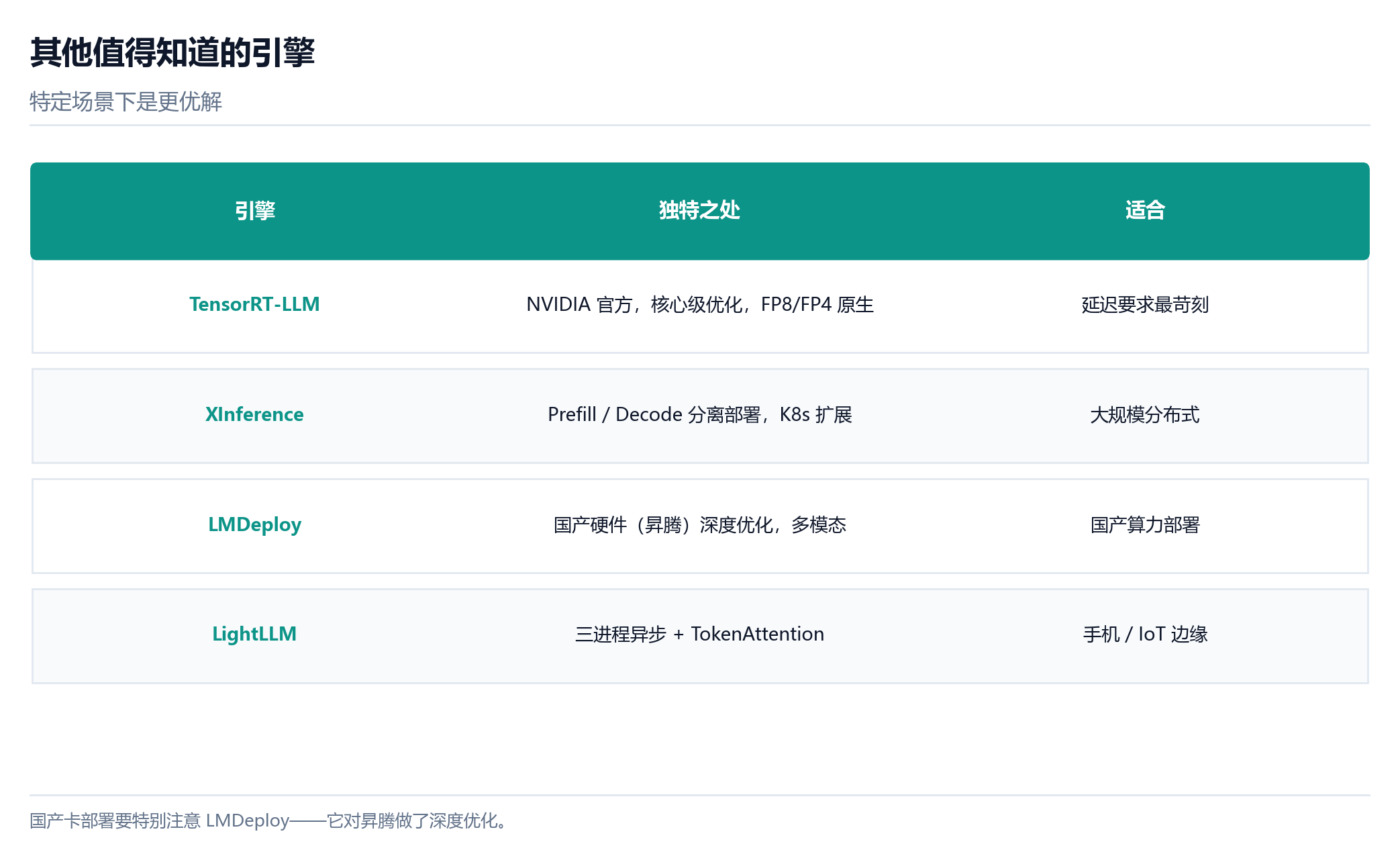Click the 适合 column header
Viewport: 1400px width, 844px height.
pos(1145,211)
